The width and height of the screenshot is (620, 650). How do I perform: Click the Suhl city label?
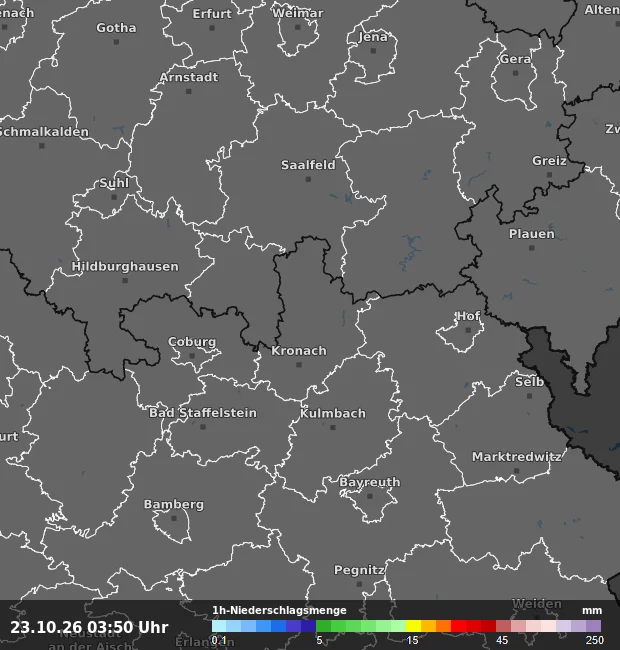pyautogui.click(x=114, y=183)
